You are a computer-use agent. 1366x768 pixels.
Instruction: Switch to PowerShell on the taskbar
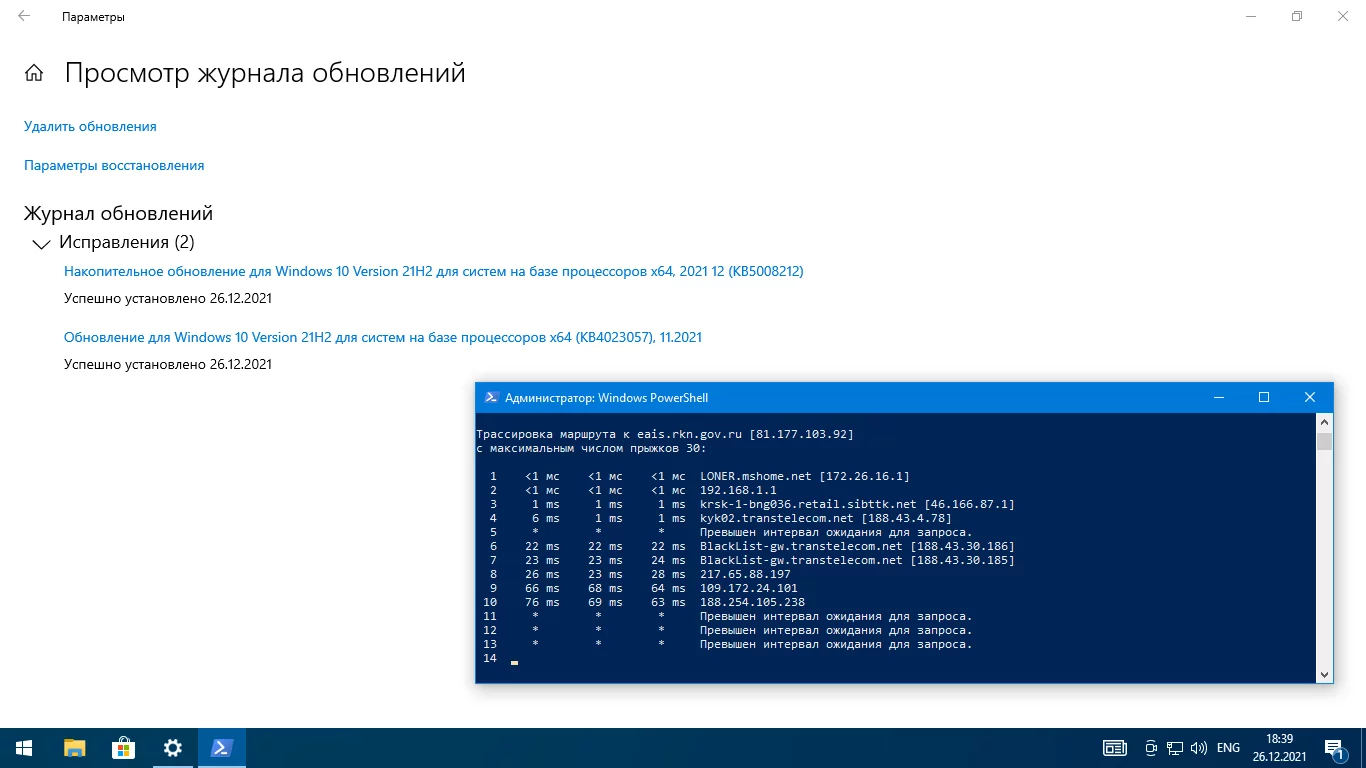click(222, 748)
